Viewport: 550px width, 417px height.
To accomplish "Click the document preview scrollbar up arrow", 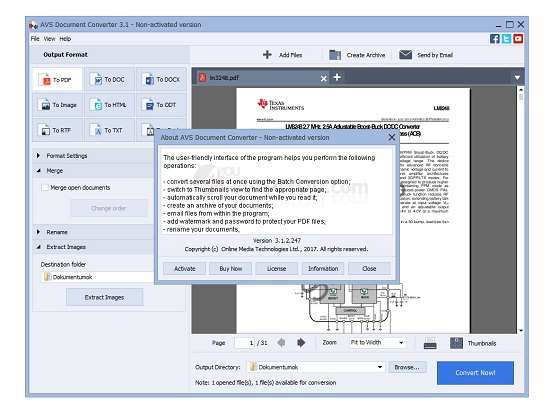I will tap(521, 90).
